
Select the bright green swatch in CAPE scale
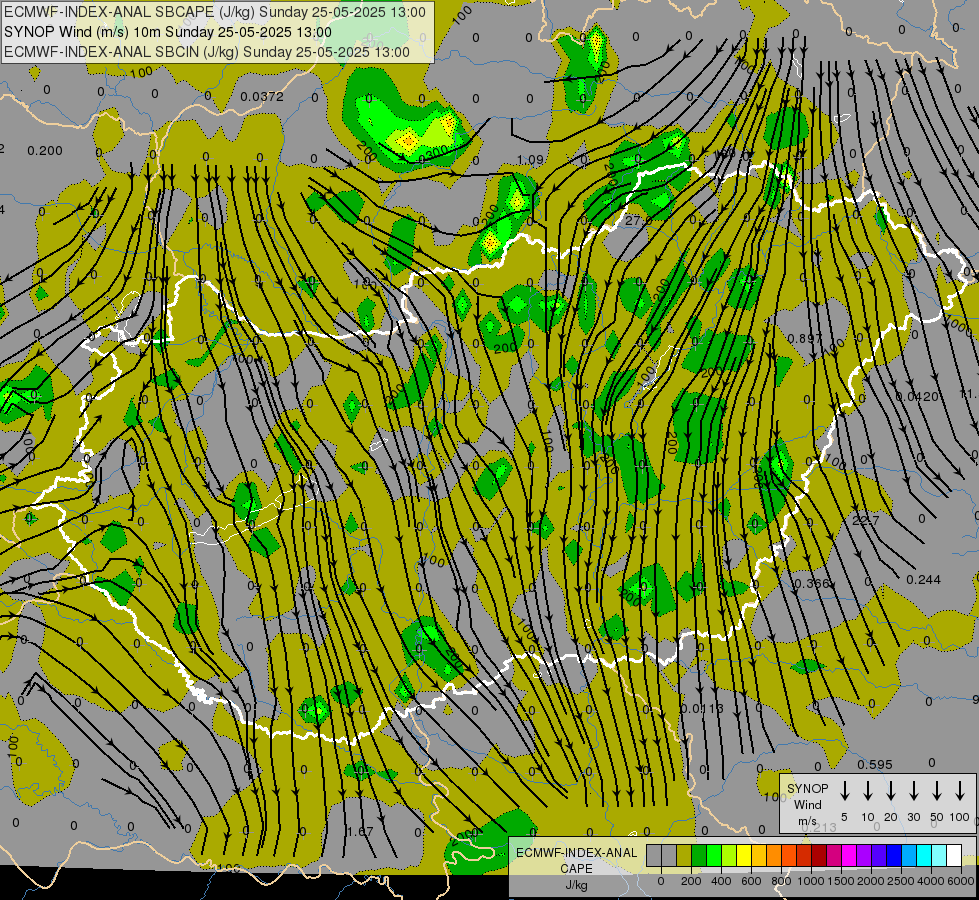pyautogui.click(x=714, y=855)
